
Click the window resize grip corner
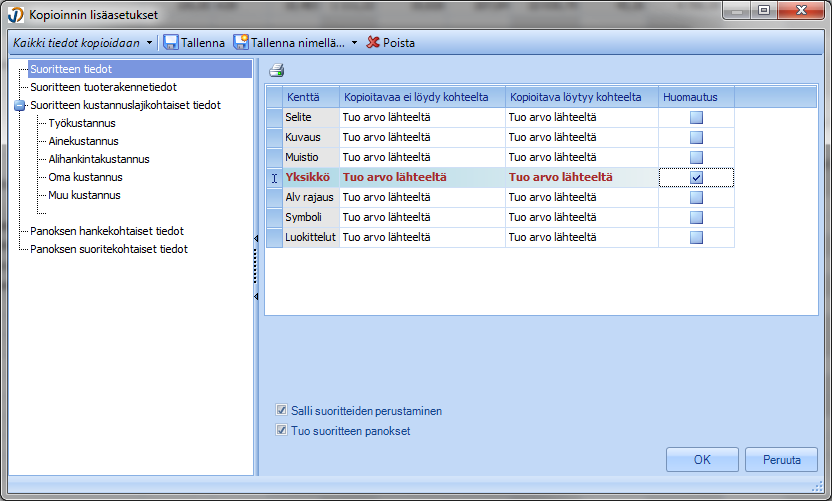[818, 487]
